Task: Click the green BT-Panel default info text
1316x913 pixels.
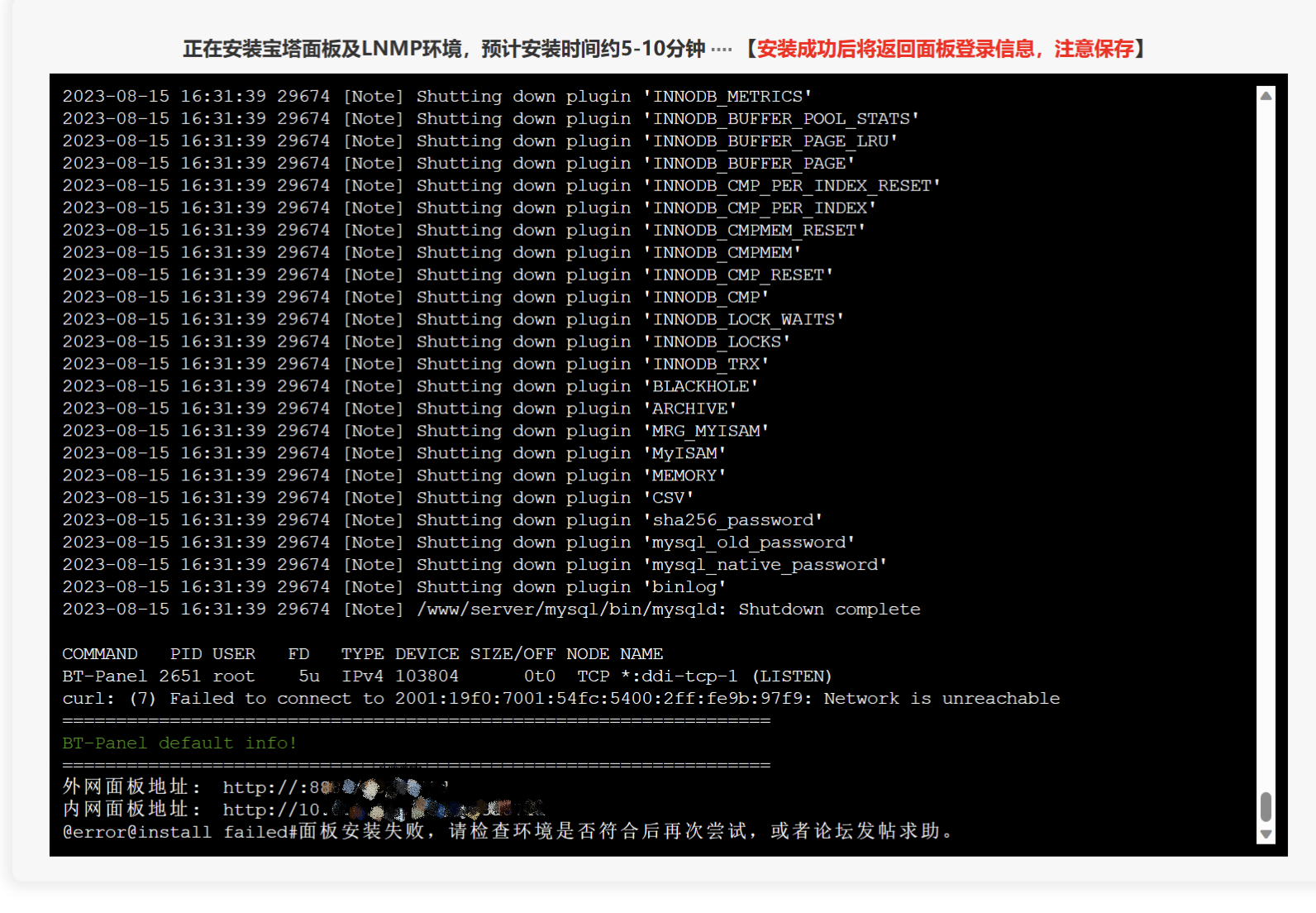Action: point(179,743)
